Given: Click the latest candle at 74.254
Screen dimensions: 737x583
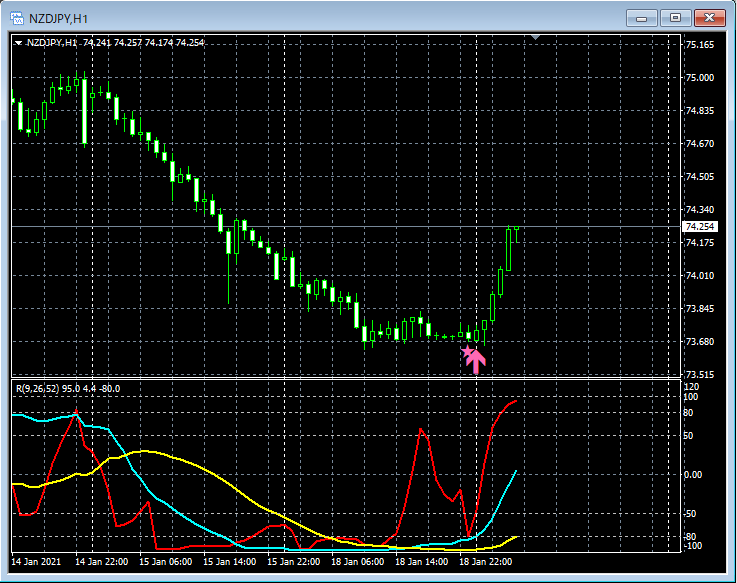Looking at the screenshot, I should pyautogui.click(x=509, y=248).
